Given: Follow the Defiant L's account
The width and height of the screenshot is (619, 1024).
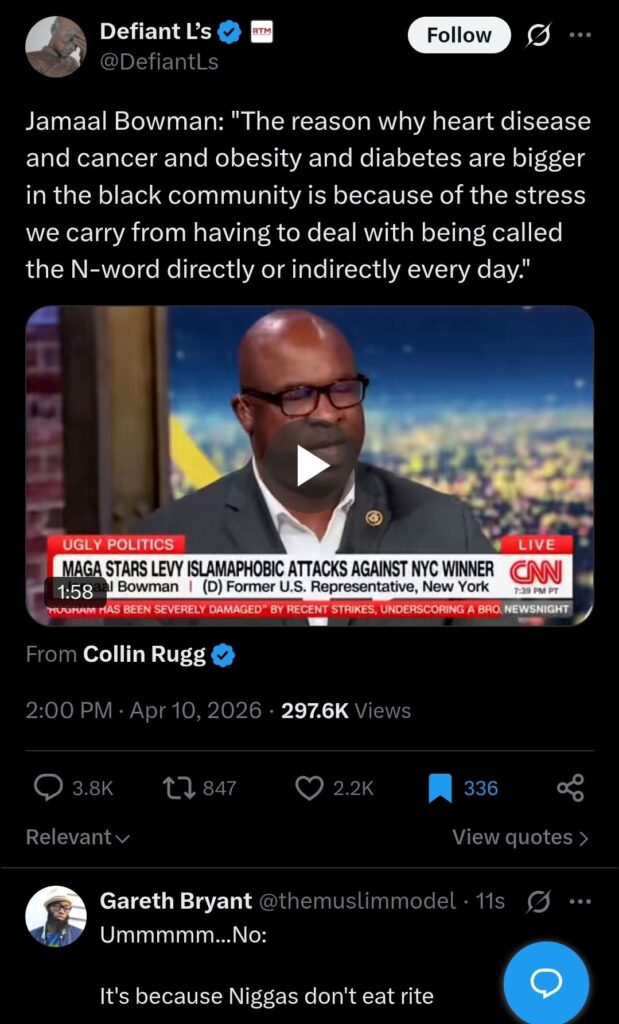Looking at the screenshot, I should tap(459, 35).
